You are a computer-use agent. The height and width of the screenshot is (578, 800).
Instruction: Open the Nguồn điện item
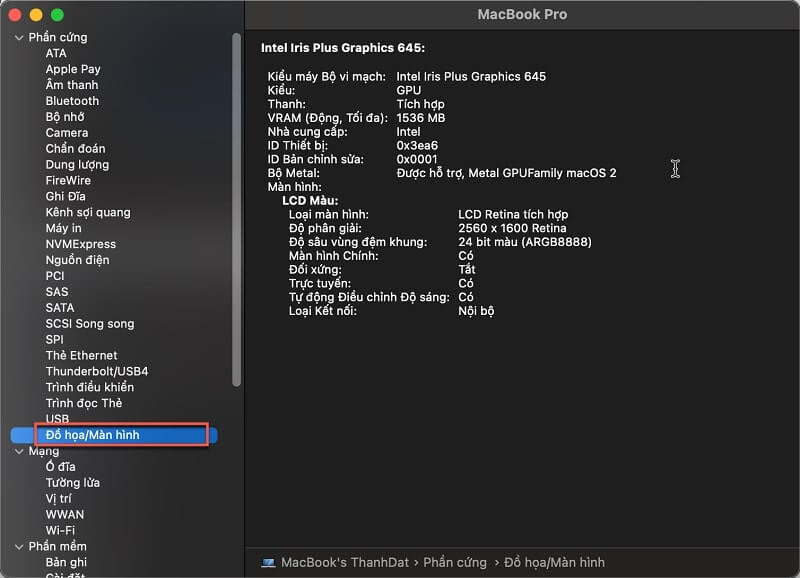click(78, 260)
